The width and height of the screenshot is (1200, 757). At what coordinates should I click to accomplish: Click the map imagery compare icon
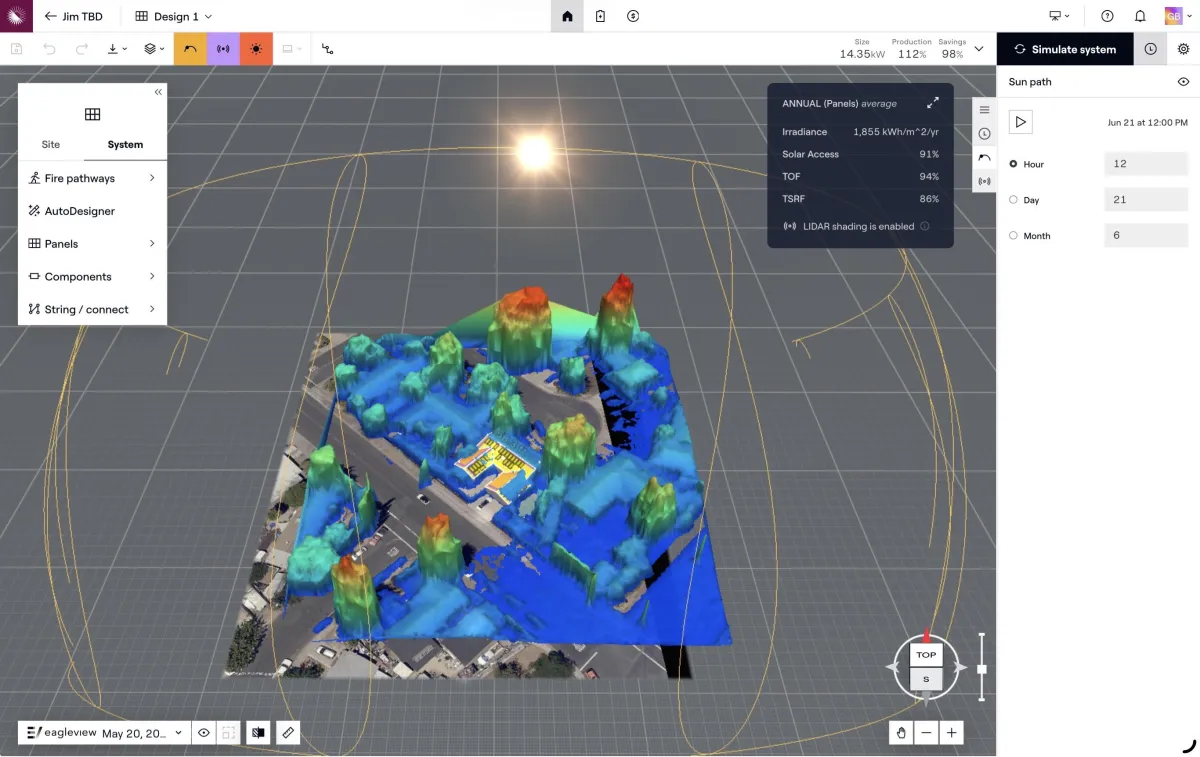(x=258, y=733)
